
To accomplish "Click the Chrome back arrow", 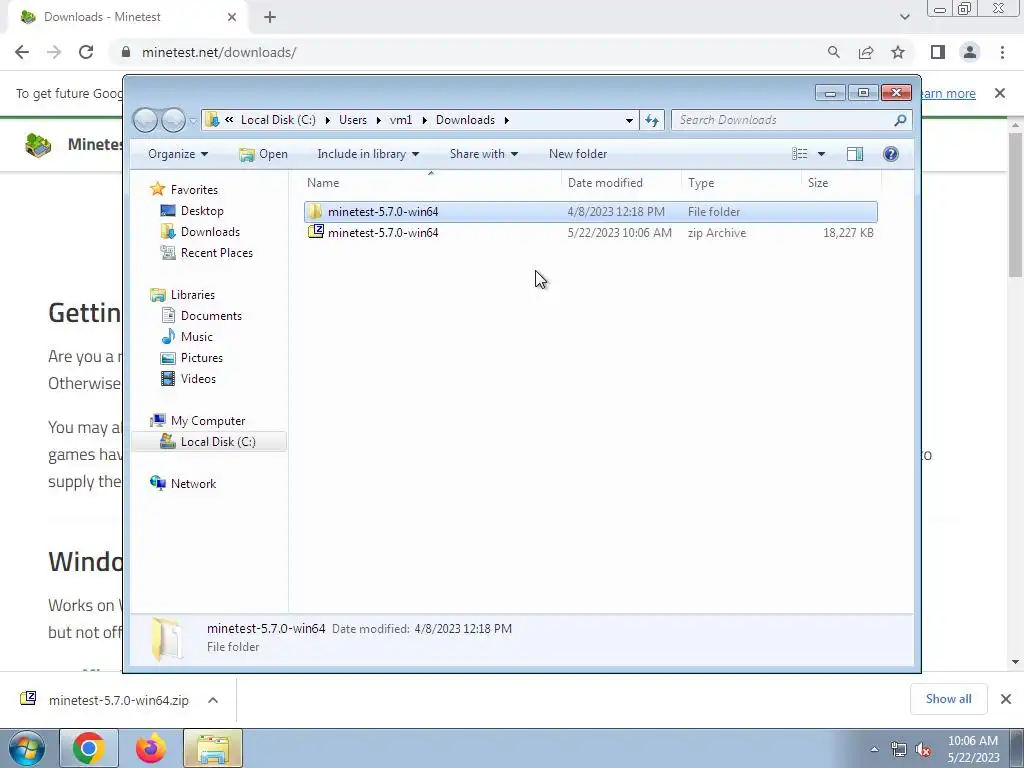I will click(22, 52).
